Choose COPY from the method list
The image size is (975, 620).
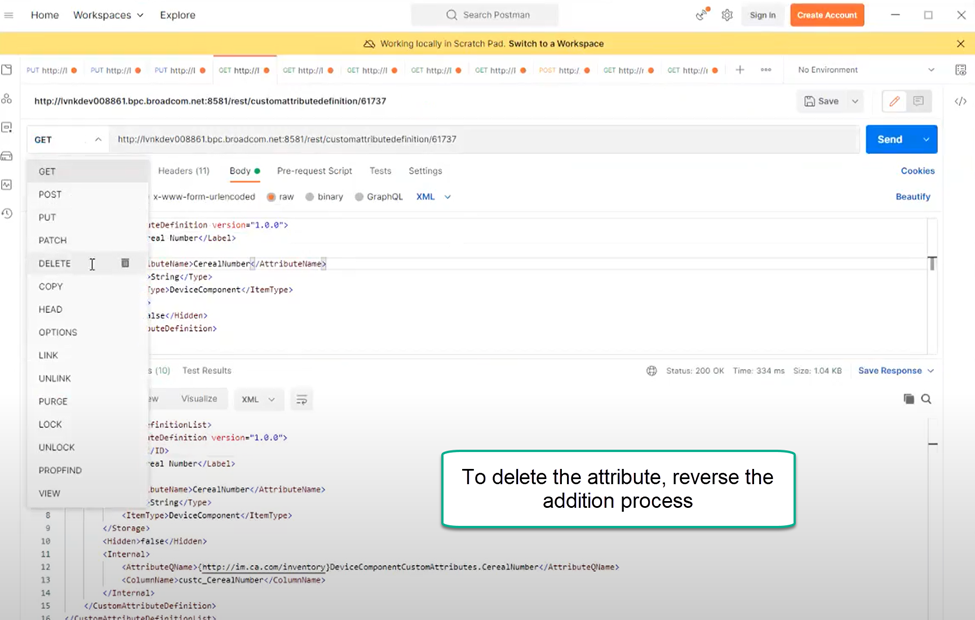(87, 287)
